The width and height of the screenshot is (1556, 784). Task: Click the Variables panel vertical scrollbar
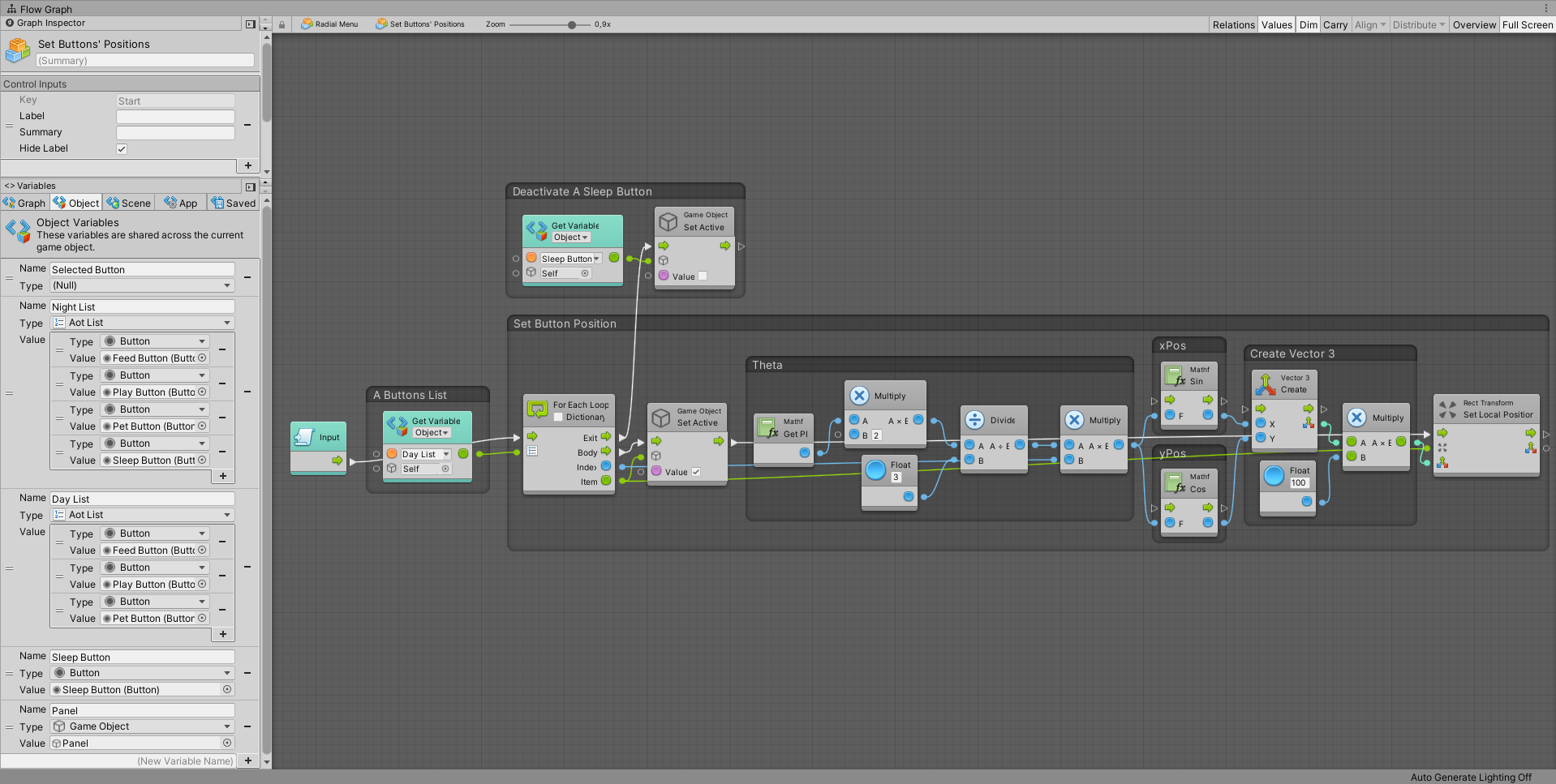(267, 478)
